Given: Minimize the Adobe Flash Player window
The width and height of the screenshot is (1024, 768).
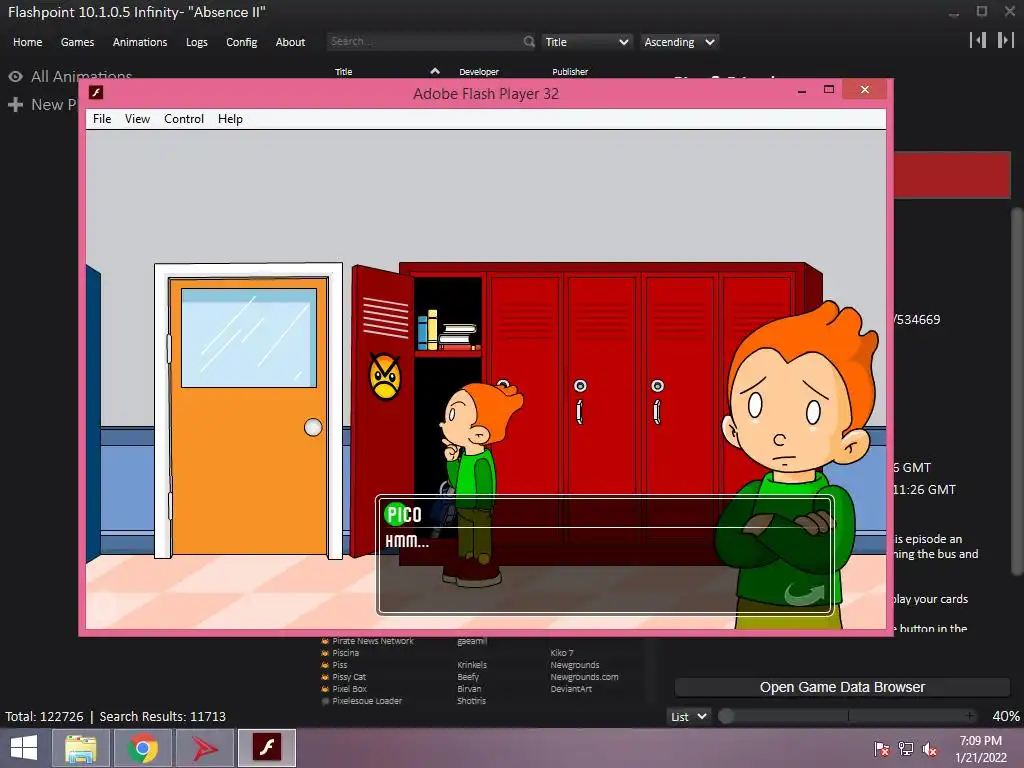Looking at the screenshot, I should [x=801, y=91].
